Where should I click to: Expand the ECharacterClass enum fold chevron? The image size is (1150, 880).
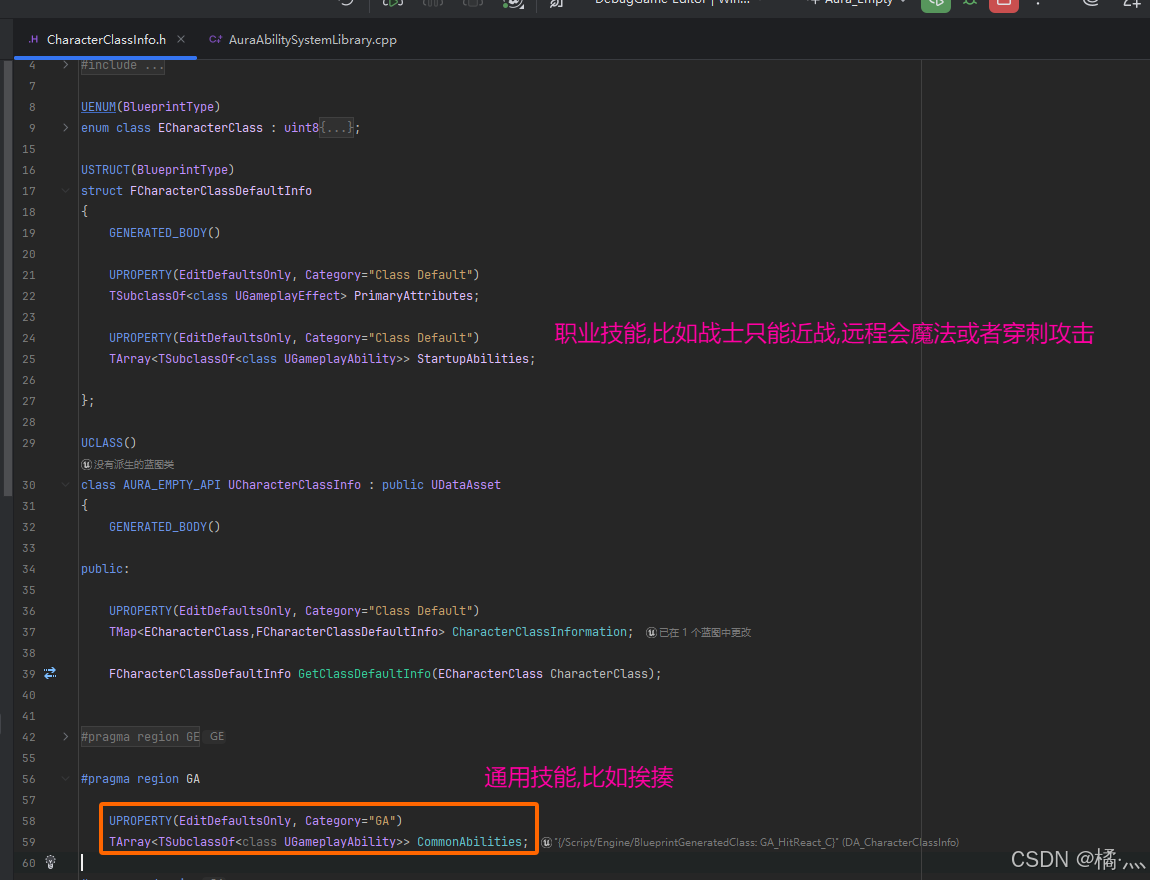pos(65,128)
